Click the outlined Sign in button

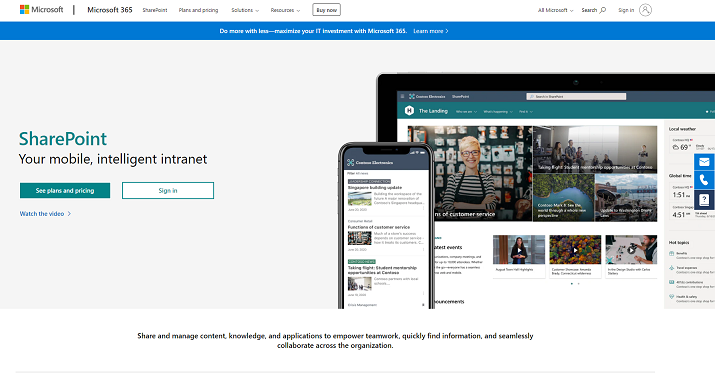[x=168, y=191]
